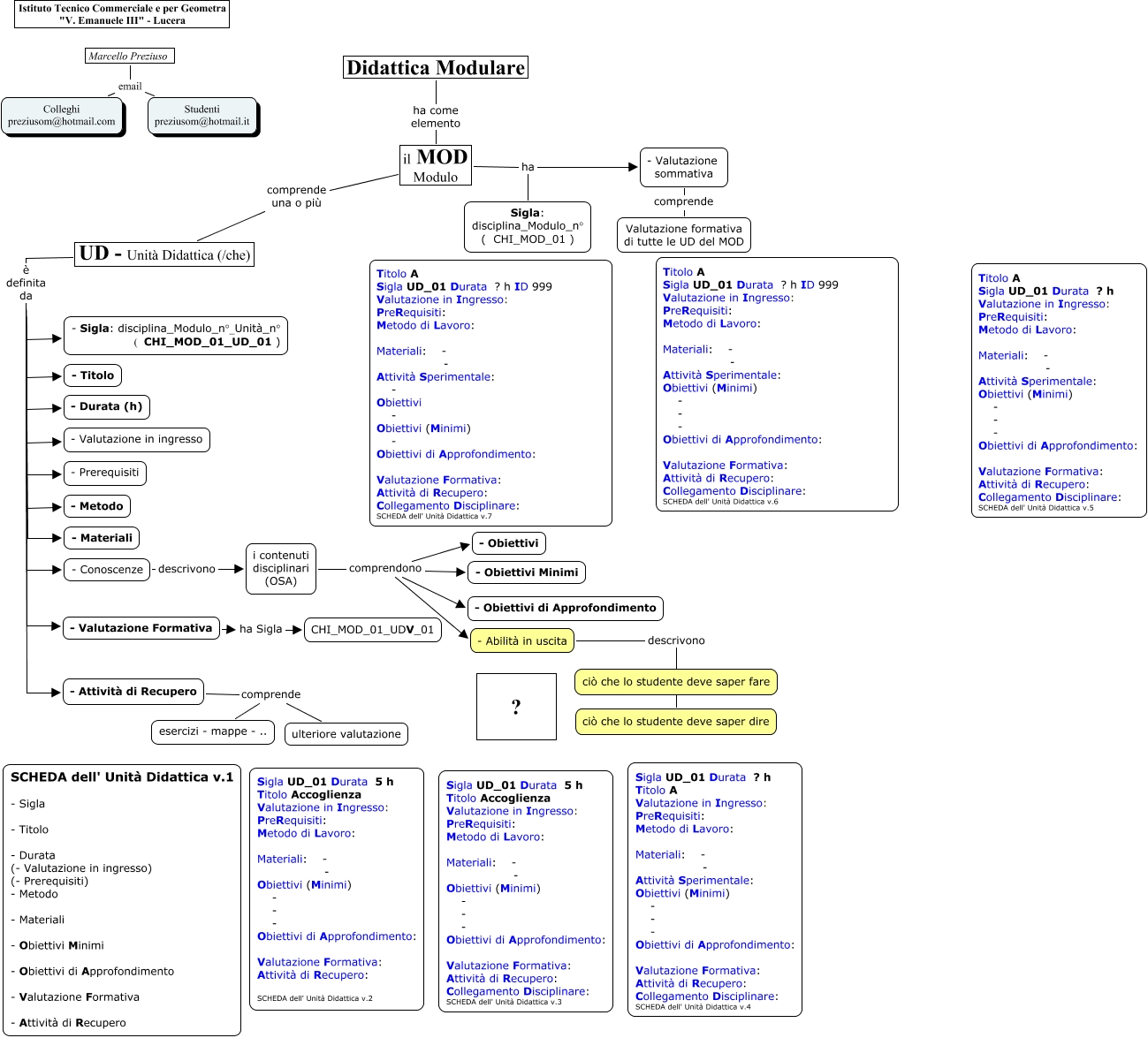Select the Durata (h) node
Viewport: 1148px width, 1038px height.
pyautogui.click(x=107, y=407)
